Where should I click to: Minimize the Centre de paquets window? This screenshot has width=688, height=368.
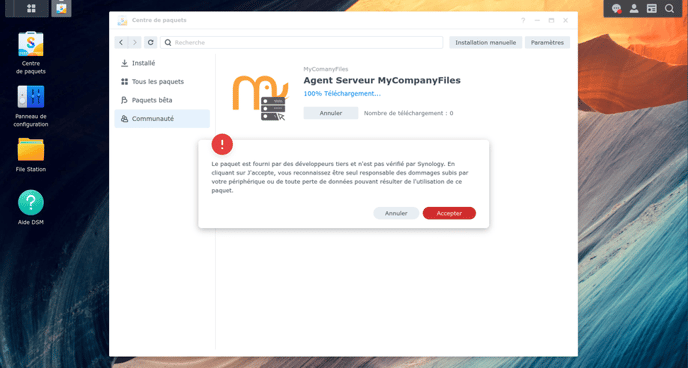tap(537, 20)
